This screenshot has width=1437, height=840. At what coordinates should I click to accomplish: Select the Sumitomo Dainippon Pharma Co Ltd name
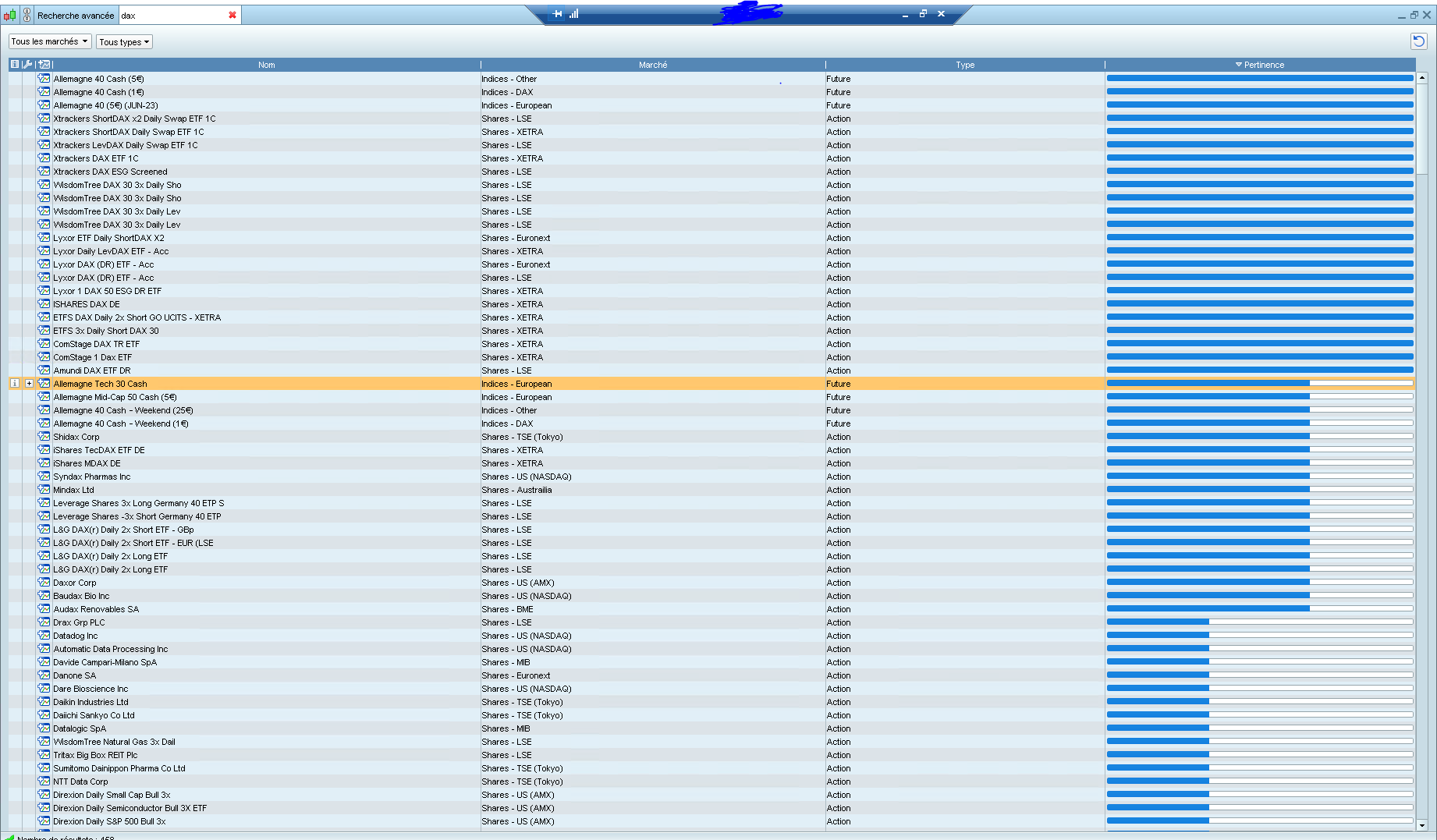(x=119, y=768)
